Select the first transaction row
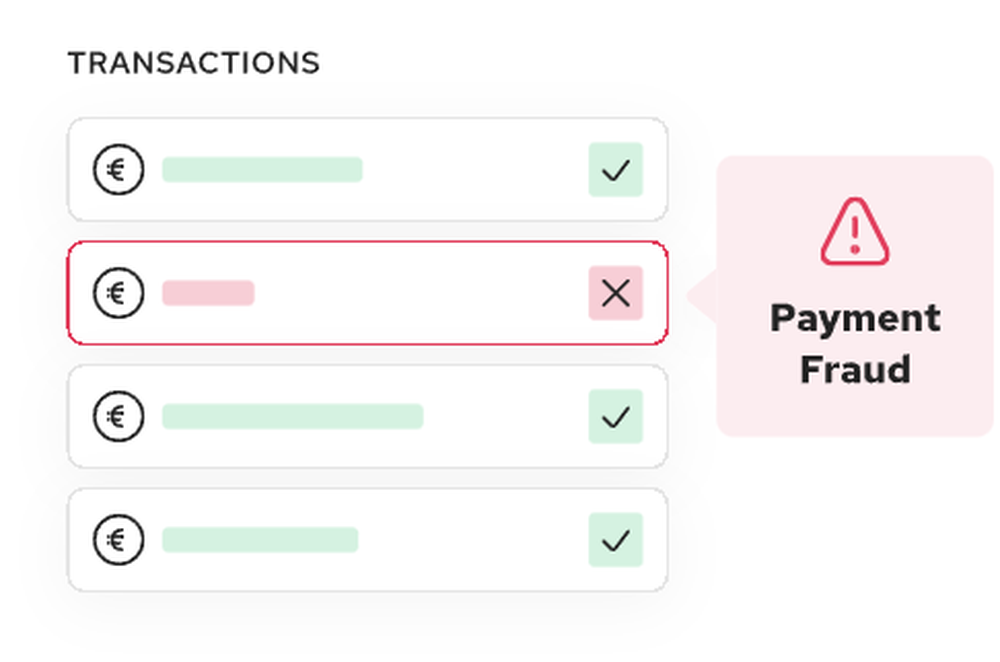Viewport: 1000px width, 662px height. tap(470, 170)
